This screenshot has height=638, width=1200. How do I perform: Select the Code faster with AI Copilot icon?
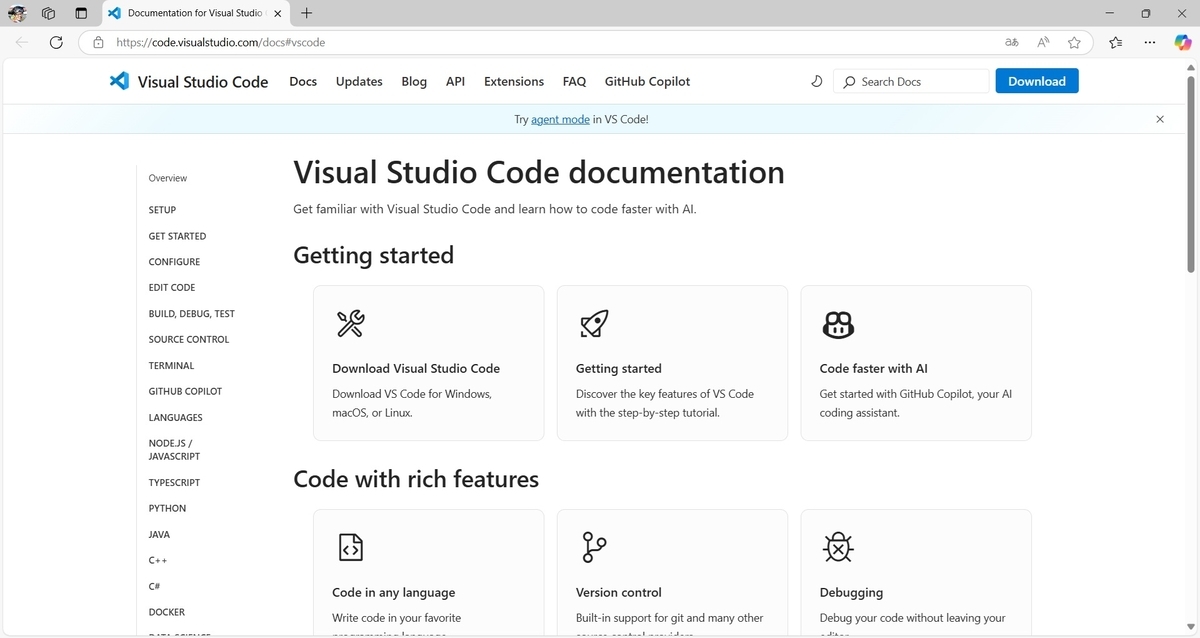[838, 324]
